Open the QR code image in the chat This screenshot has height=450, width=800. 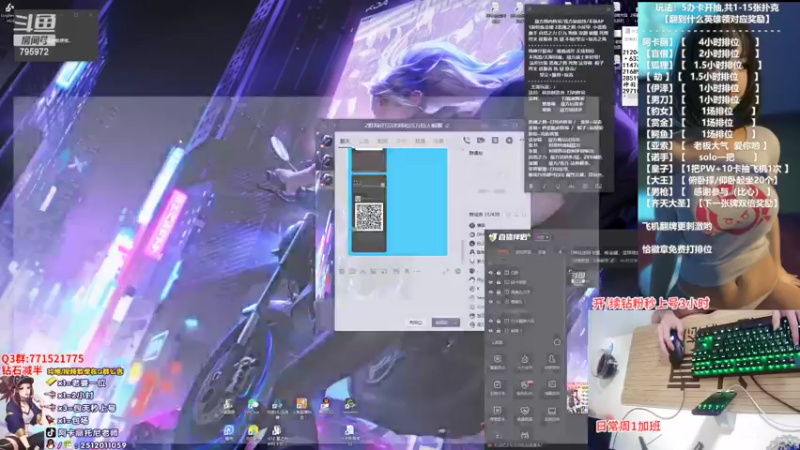pos(369,217)
